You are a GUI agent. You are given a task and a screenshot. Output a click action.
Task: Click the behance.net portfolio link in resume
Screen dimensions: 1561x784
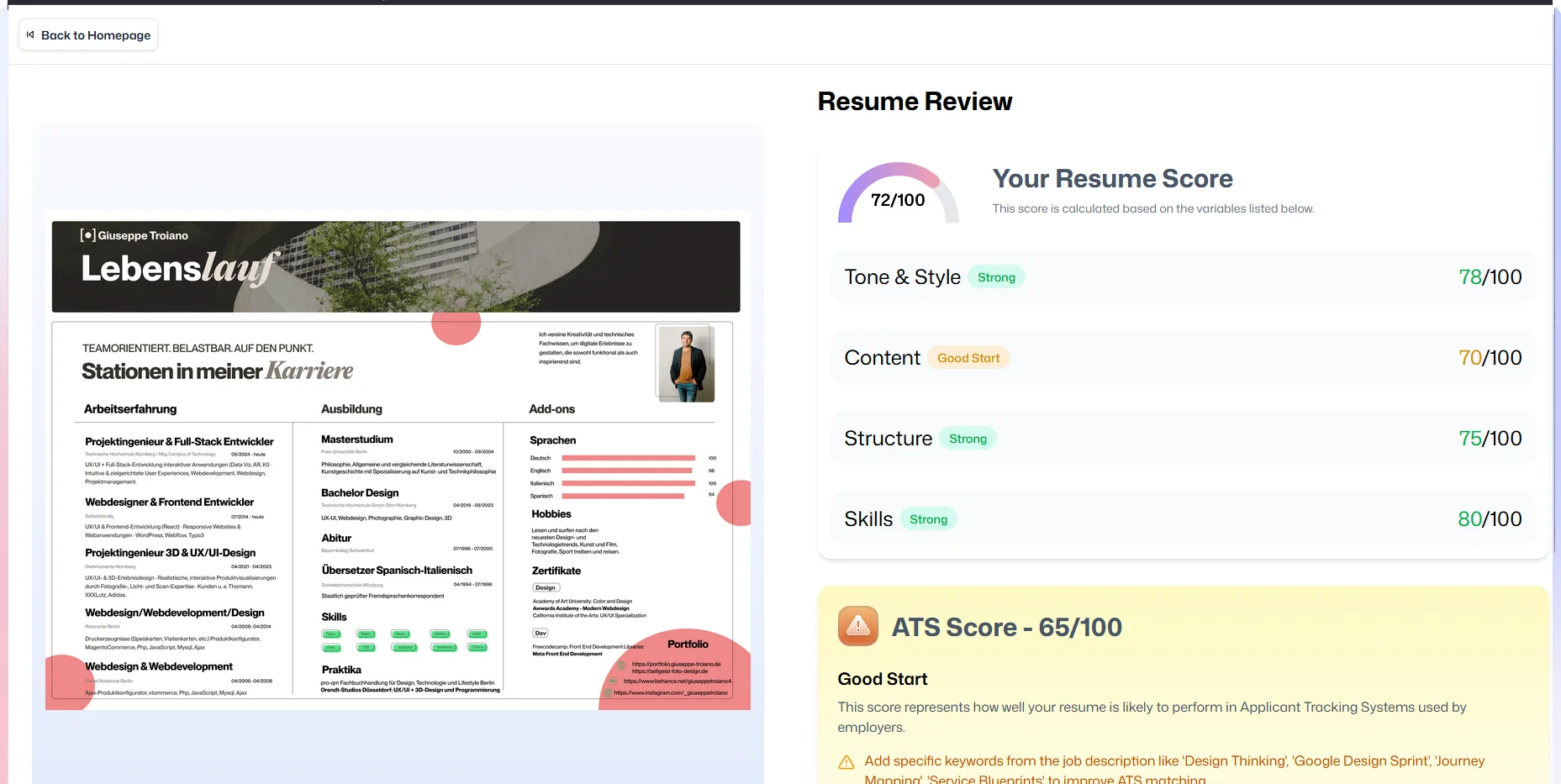click(677, 681)
